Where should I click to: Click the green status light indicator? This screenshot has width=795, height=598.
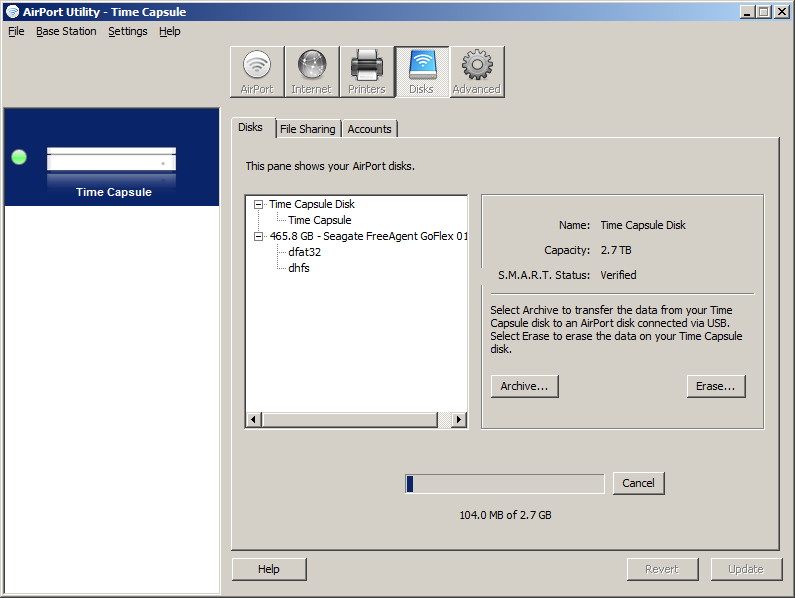(19, 157)
